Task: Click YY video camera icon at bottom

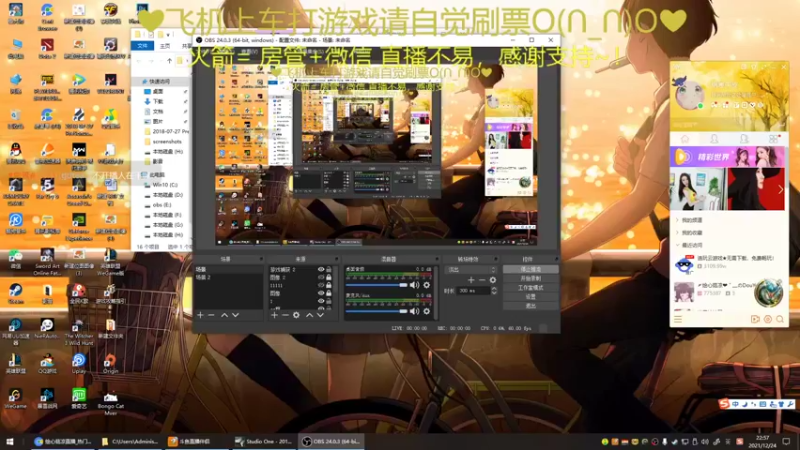Action: 755,319
